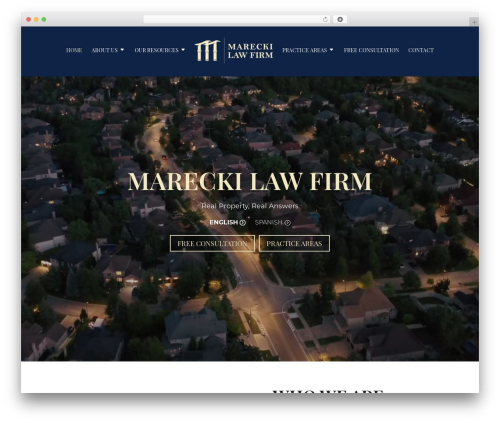
Task: Click the MARECKI LAW FIRM hero heading
Action: (x=250, y=182)
